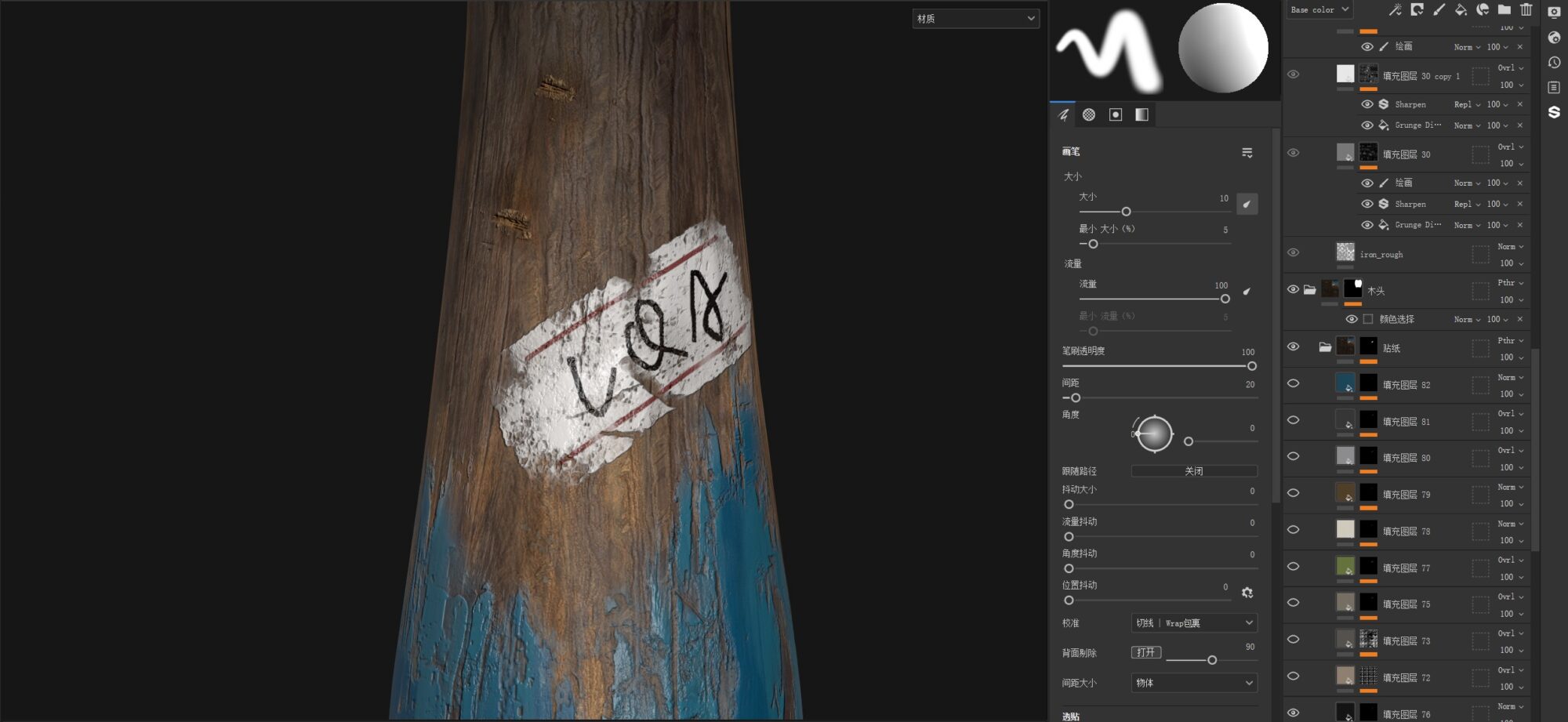Click the add mask icon in the layers toolbar
The width and height of the screenshot is (1568, 722).
[x=1417, y=9]
